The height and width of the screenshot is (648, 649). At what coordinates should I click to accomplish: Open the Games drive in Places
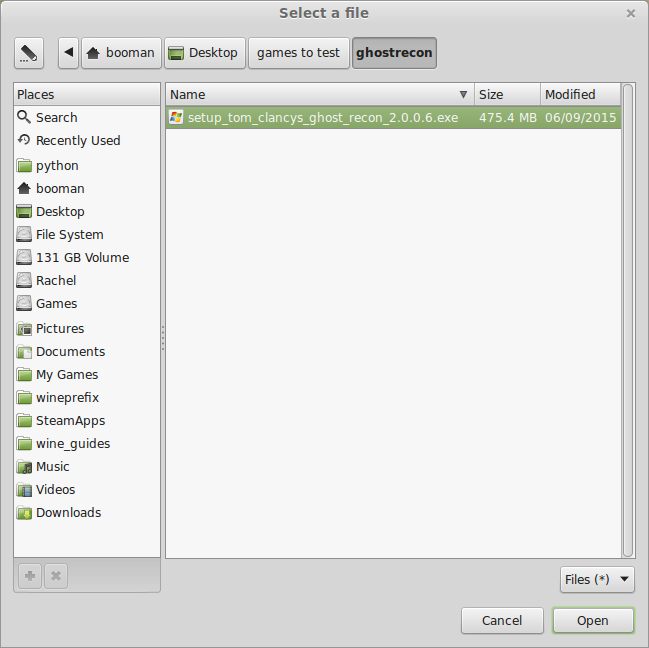click(87, 304)
